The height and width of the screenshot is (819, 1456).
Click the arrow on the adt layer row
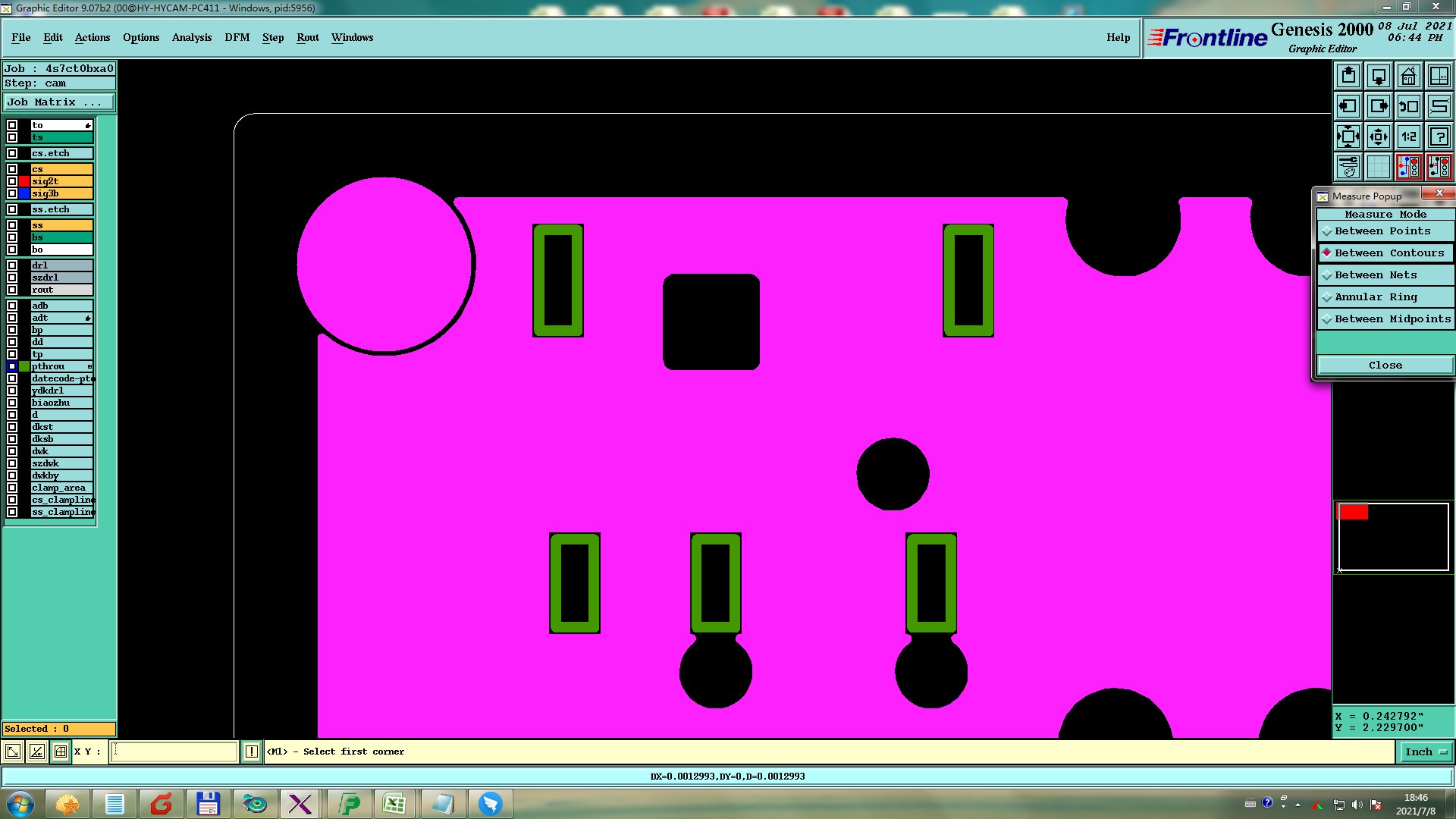(x=88, y=318)
